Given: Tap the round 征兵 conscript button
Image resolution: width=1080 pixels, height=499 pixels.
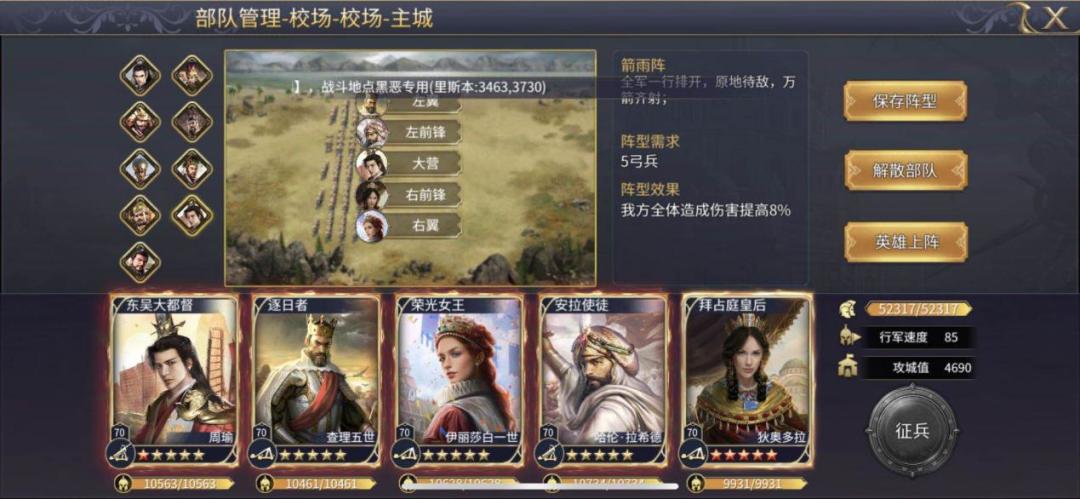Looking at the screenshot, I should click(912, 431).
